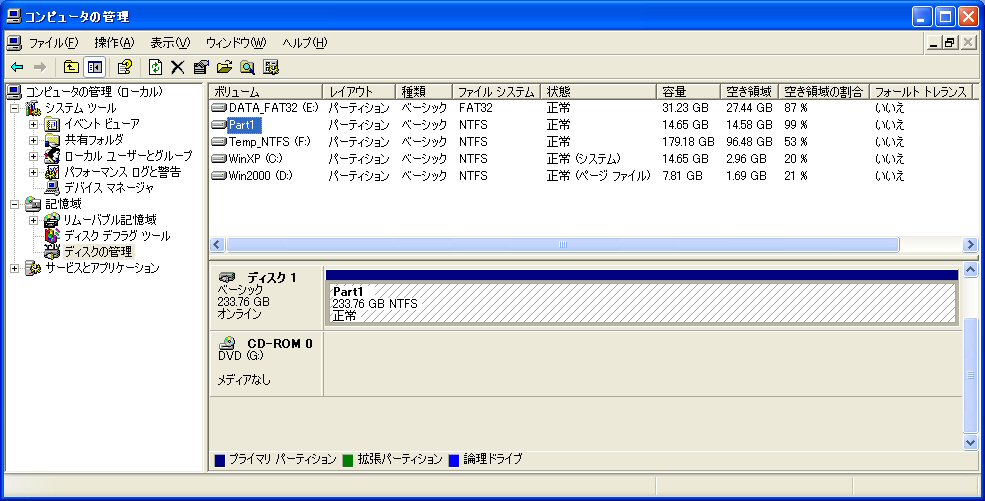Viewport: 985px width, 501px height.
Task: Sort by the 空き領域の割合 column header
Action: (824, 92)
